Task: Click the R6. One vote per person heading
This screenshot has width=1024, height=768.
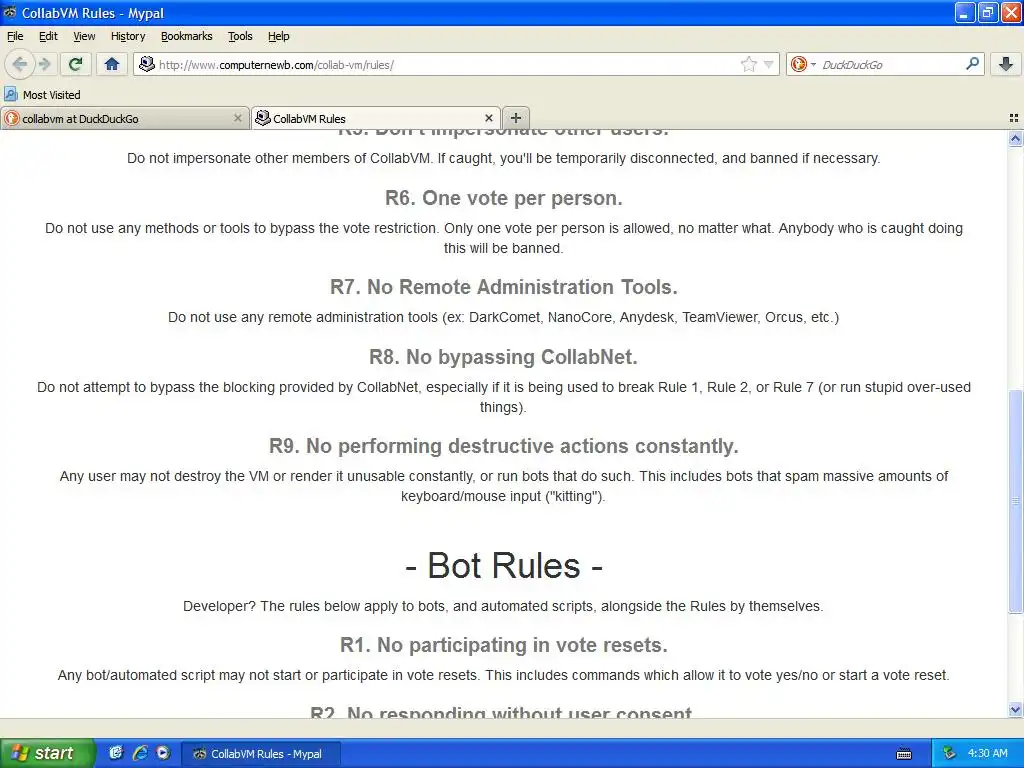Action: pyautogui.click(x=504, y=198)
